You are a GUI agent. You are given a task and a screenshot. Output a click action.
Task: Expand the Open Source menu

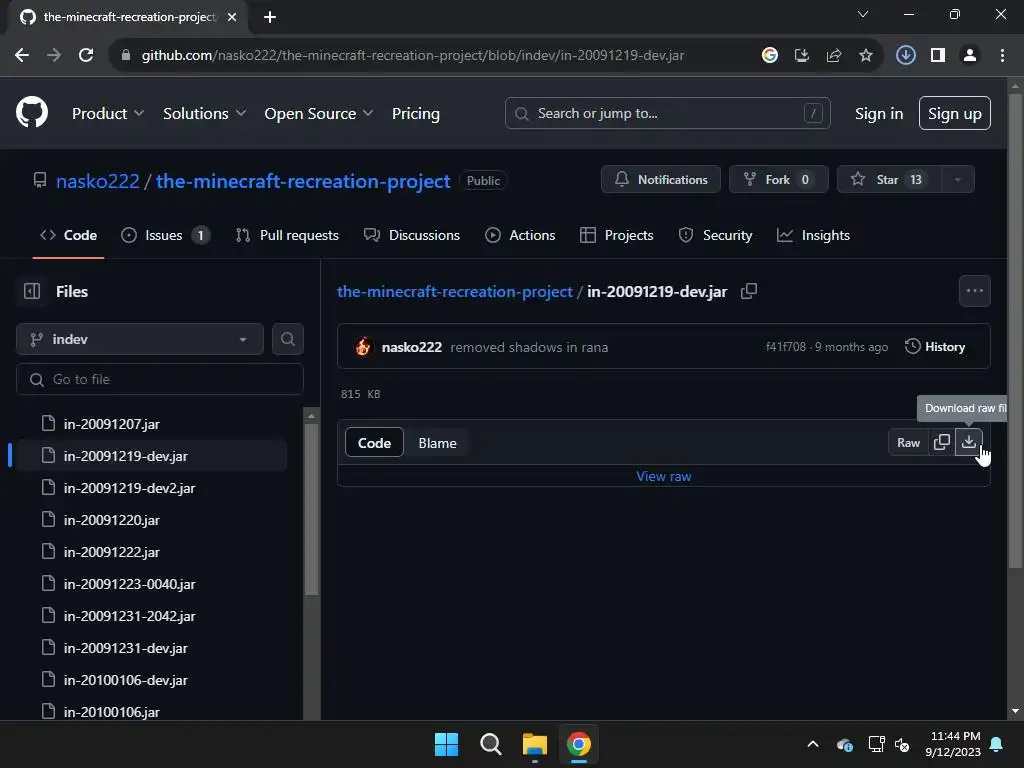coord(319,113)
